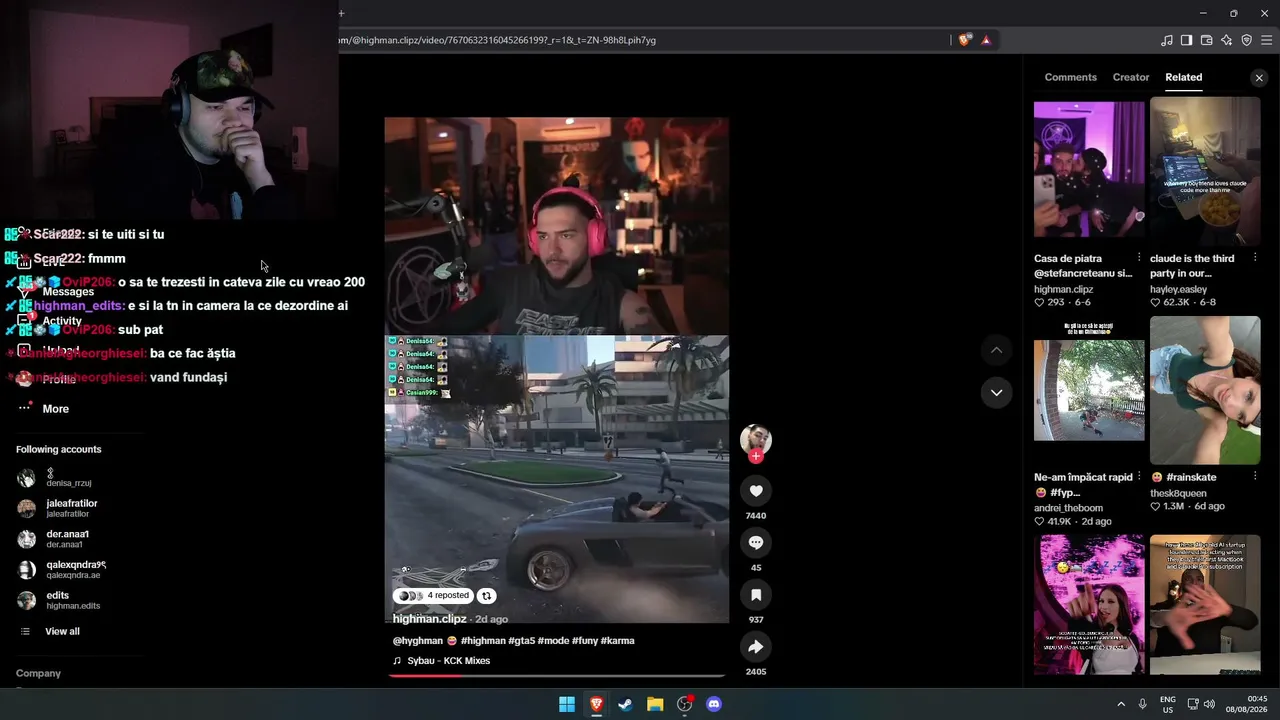The image size is (1280, 720).
Task: Open the qalexqndra.ae following account
Action: 62,569
